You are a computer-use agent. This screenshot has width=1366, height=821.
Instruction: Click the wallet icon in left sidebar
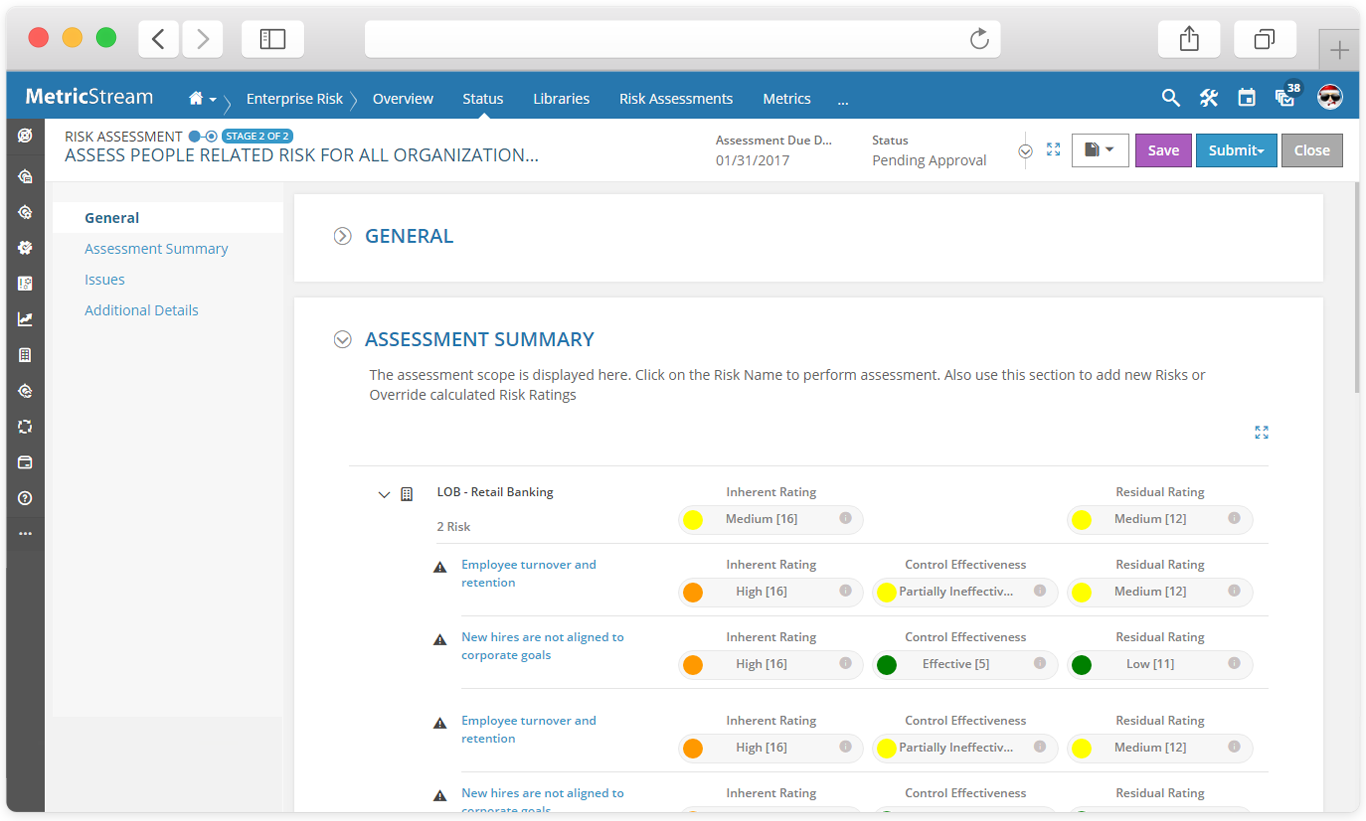pyautogui.click(x=25, y=461)
